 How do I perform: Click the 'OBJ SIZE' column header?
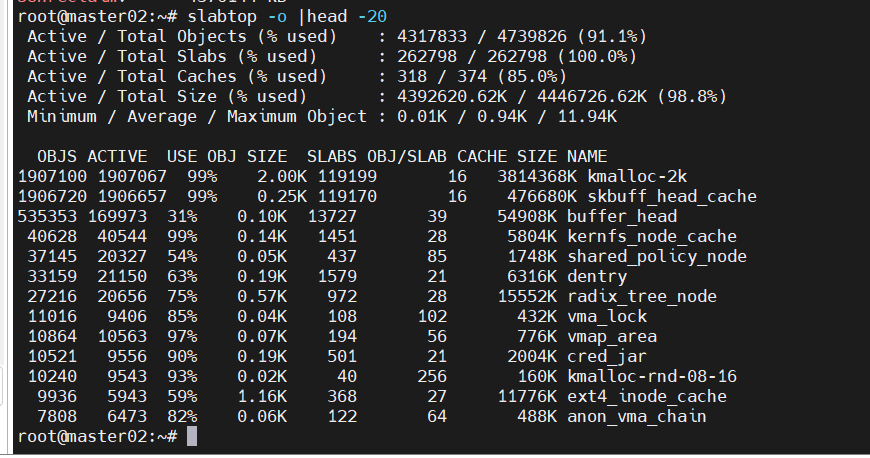click(x=247, y=157)
